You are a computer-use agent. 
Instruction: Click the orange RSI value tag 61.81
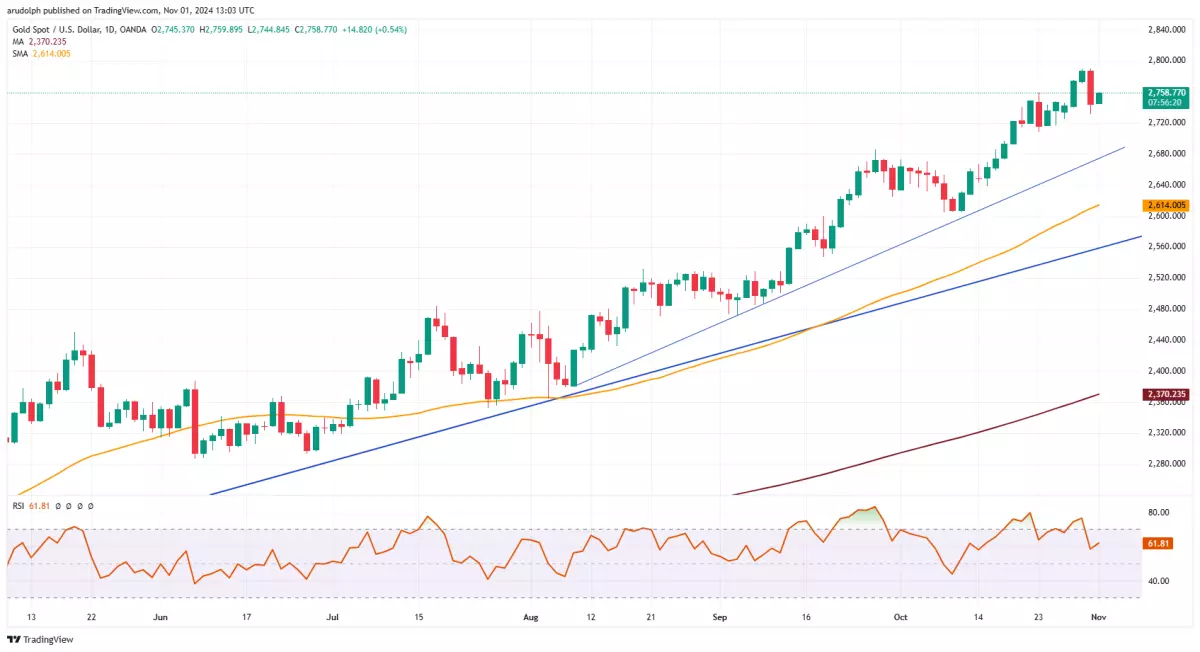point(1158,543)
